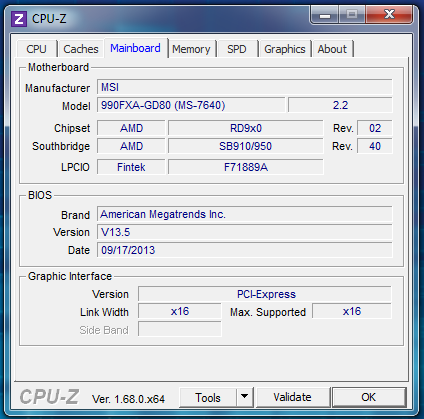Click the LPCIO vendor Fintek
Viewport: 424px width, 419px height.
coord(131,167)
